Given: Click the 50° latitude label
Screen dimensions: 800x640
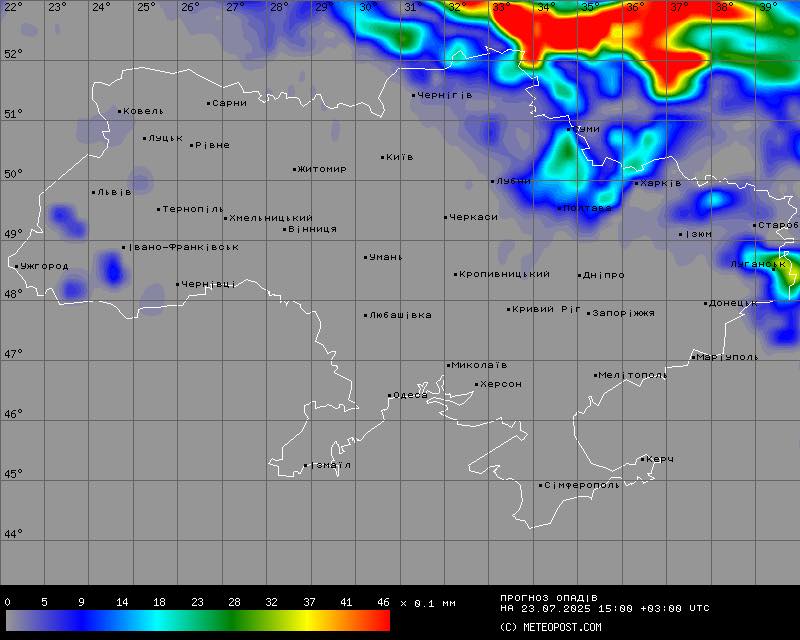Looking at the screenshot, I should pos(12,174).
